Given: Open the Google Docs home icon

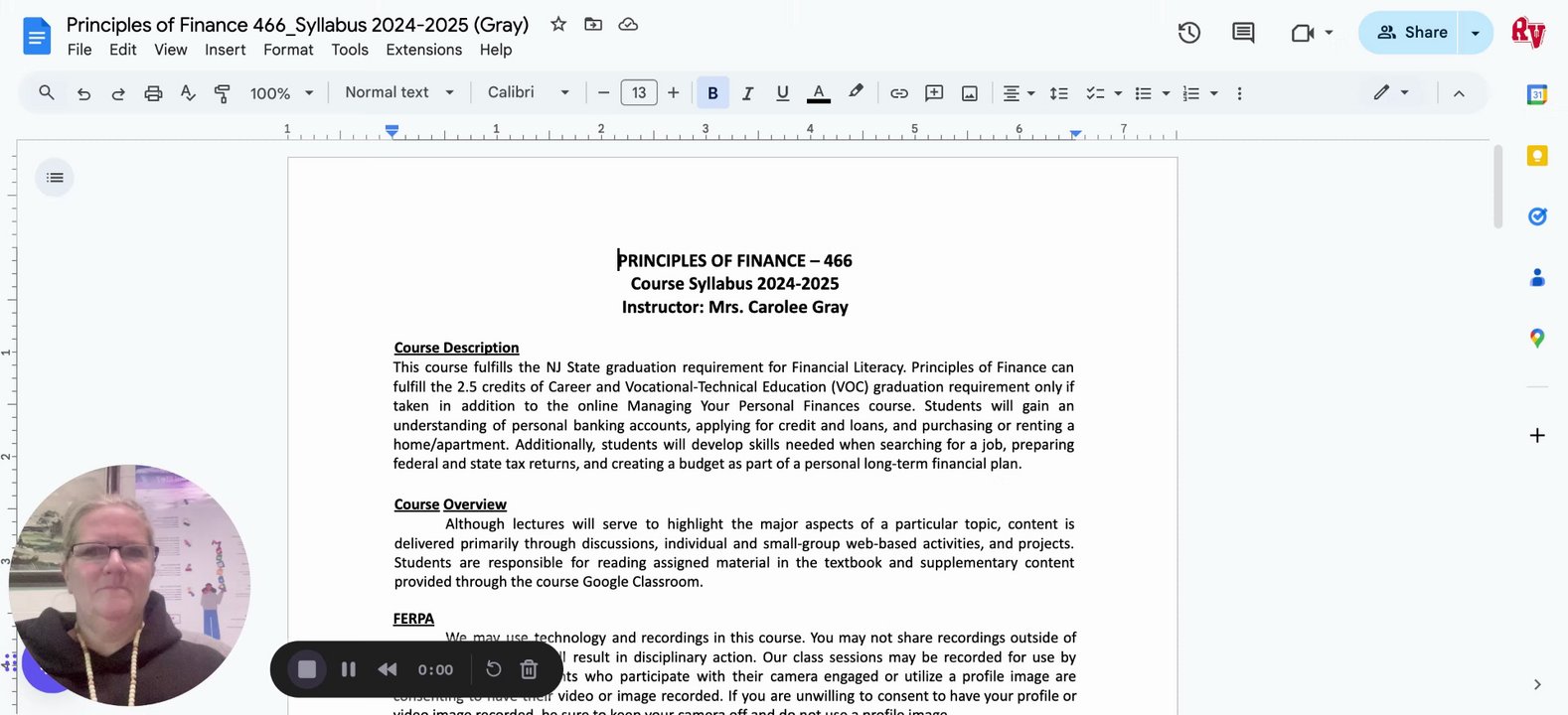Looking at the screenshot, I should [37, 37].
